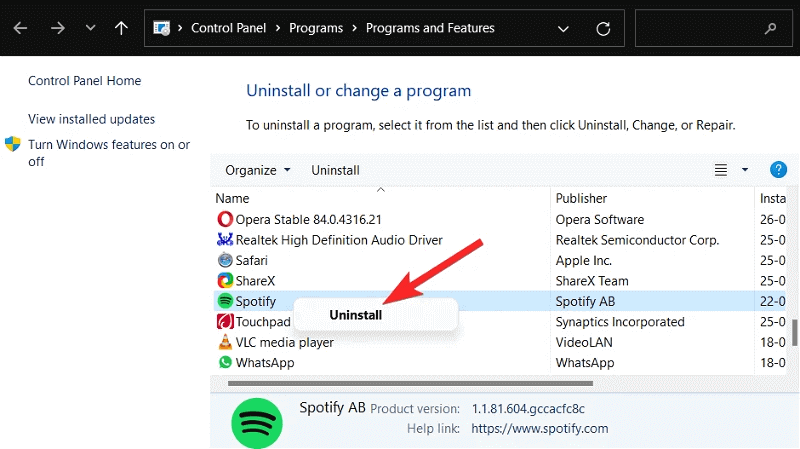
Task: Change view with the list view icon
Action: pyautogui.click(x=721, y=170)
